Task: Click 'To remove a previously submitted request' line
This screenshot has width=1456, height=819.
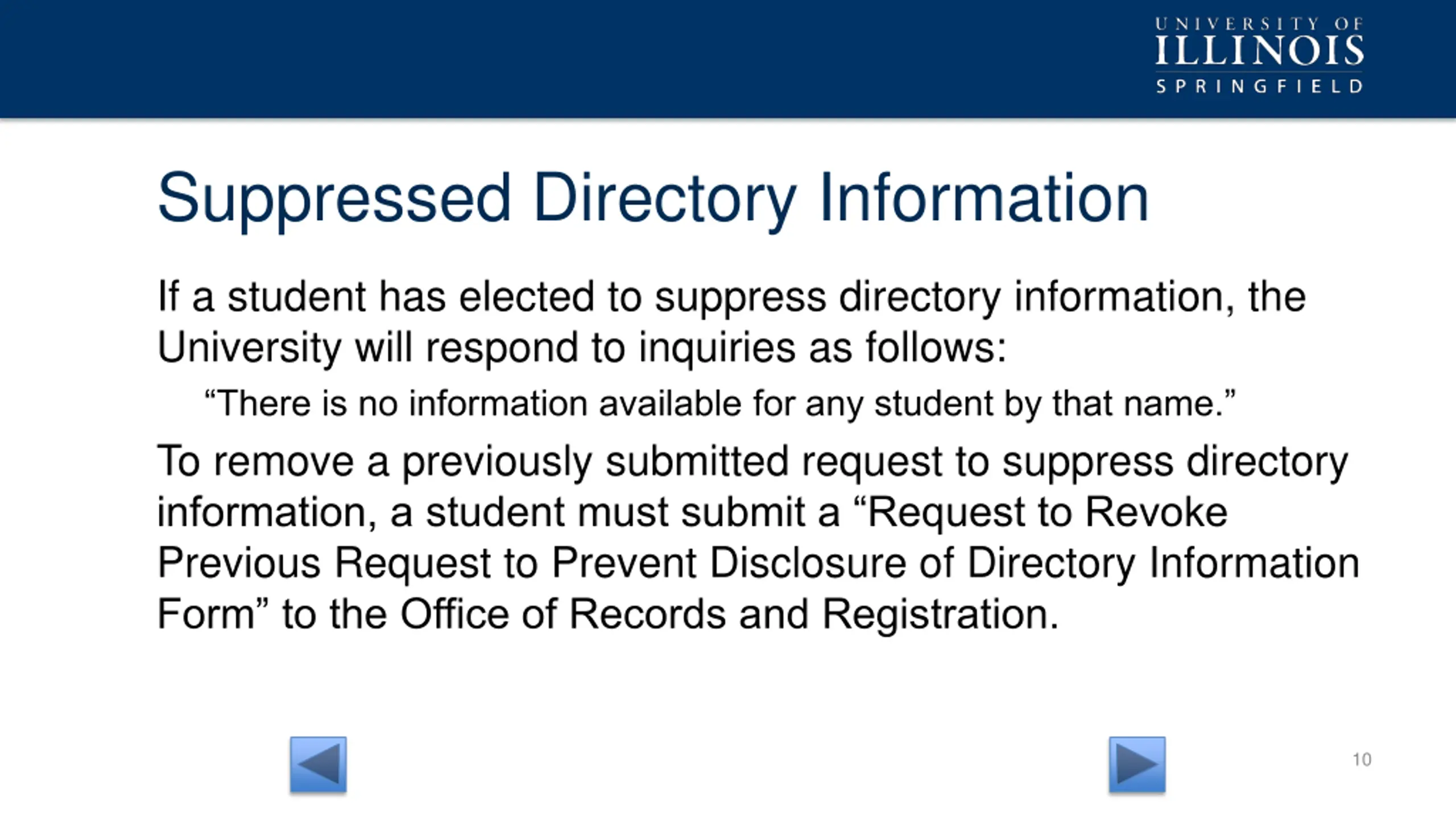Action: 752,462
